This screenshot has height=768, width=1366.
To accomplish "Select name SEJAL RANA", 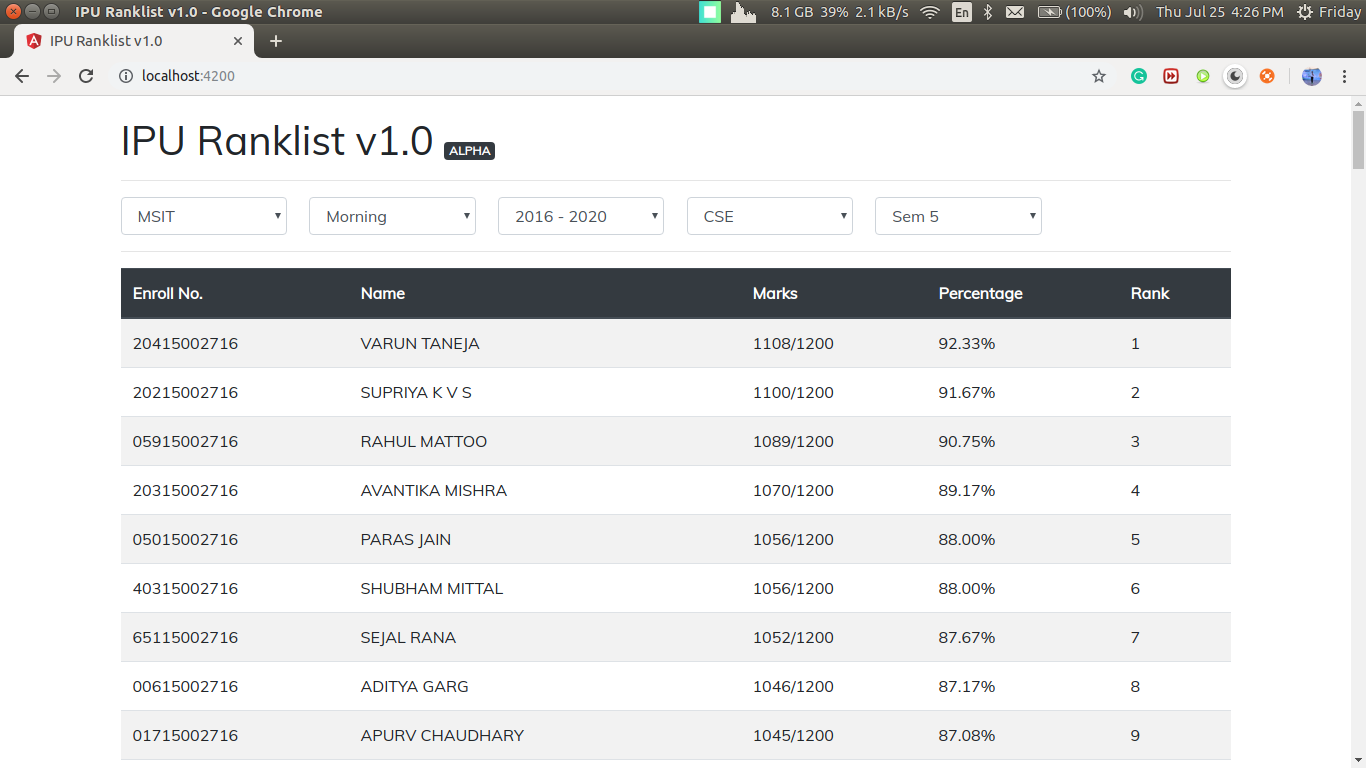I will coord(408,637).
